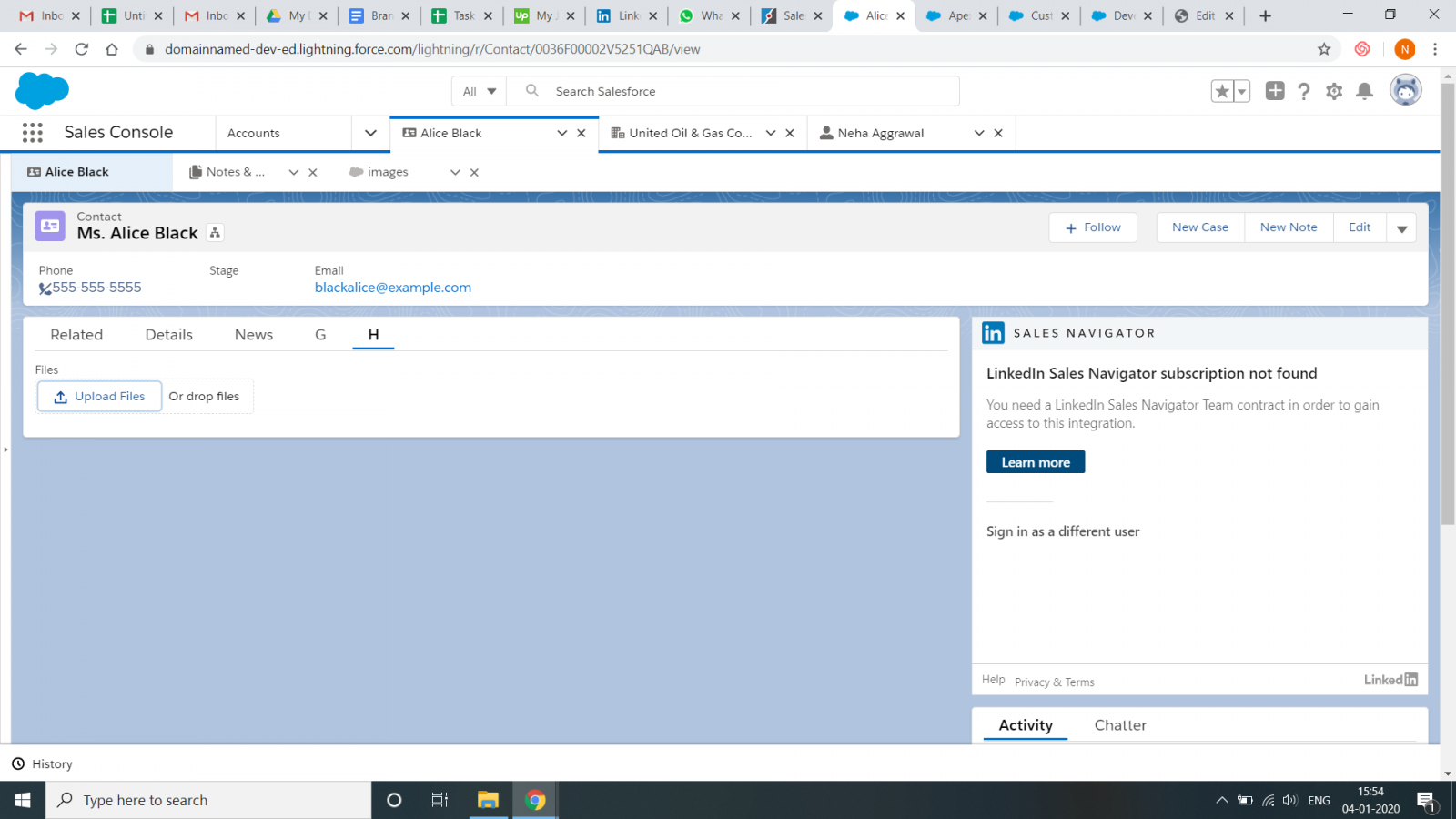Open the All search scope dropdown
The height and width of the screenshot is (819, 1456).
[478, 91]
